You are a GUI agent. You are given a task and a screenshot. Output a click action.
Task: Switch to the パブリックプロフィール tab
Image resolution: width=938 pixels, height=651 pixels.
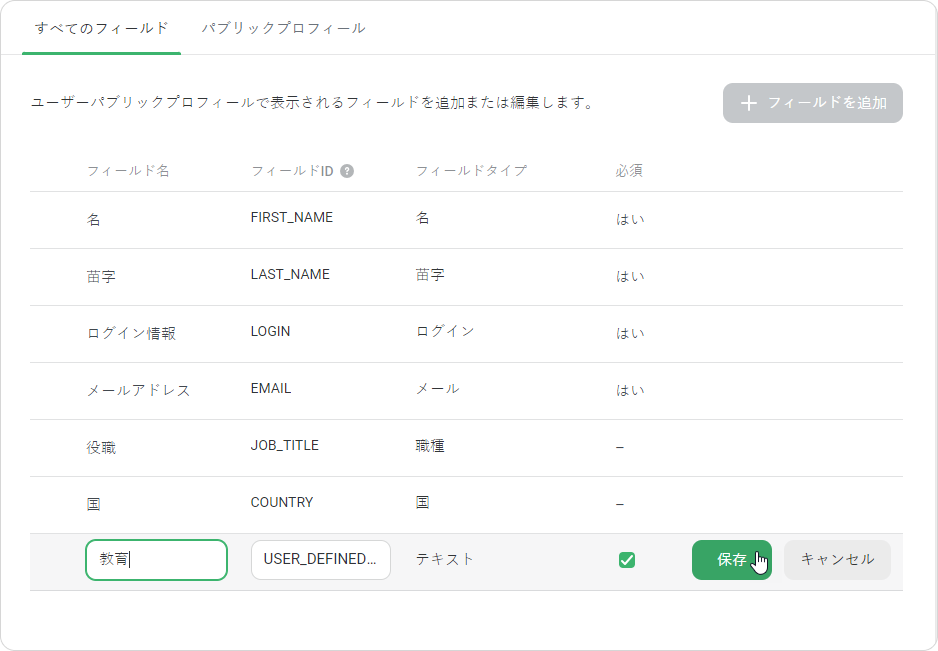pos(284,28)
